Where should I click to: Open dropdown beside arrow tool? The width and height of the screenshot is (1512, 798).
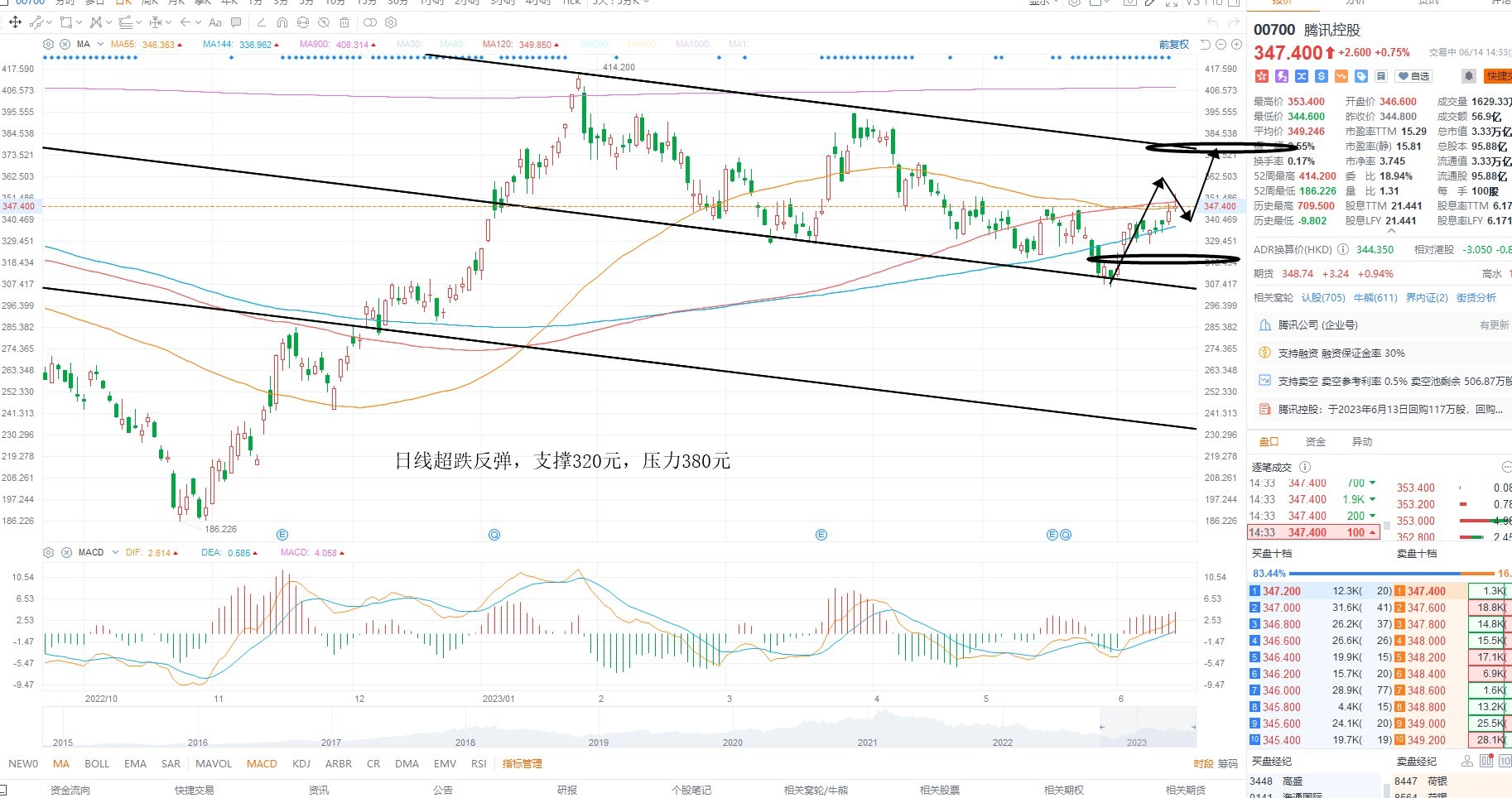pyautogui.click(x=198, y=22)
